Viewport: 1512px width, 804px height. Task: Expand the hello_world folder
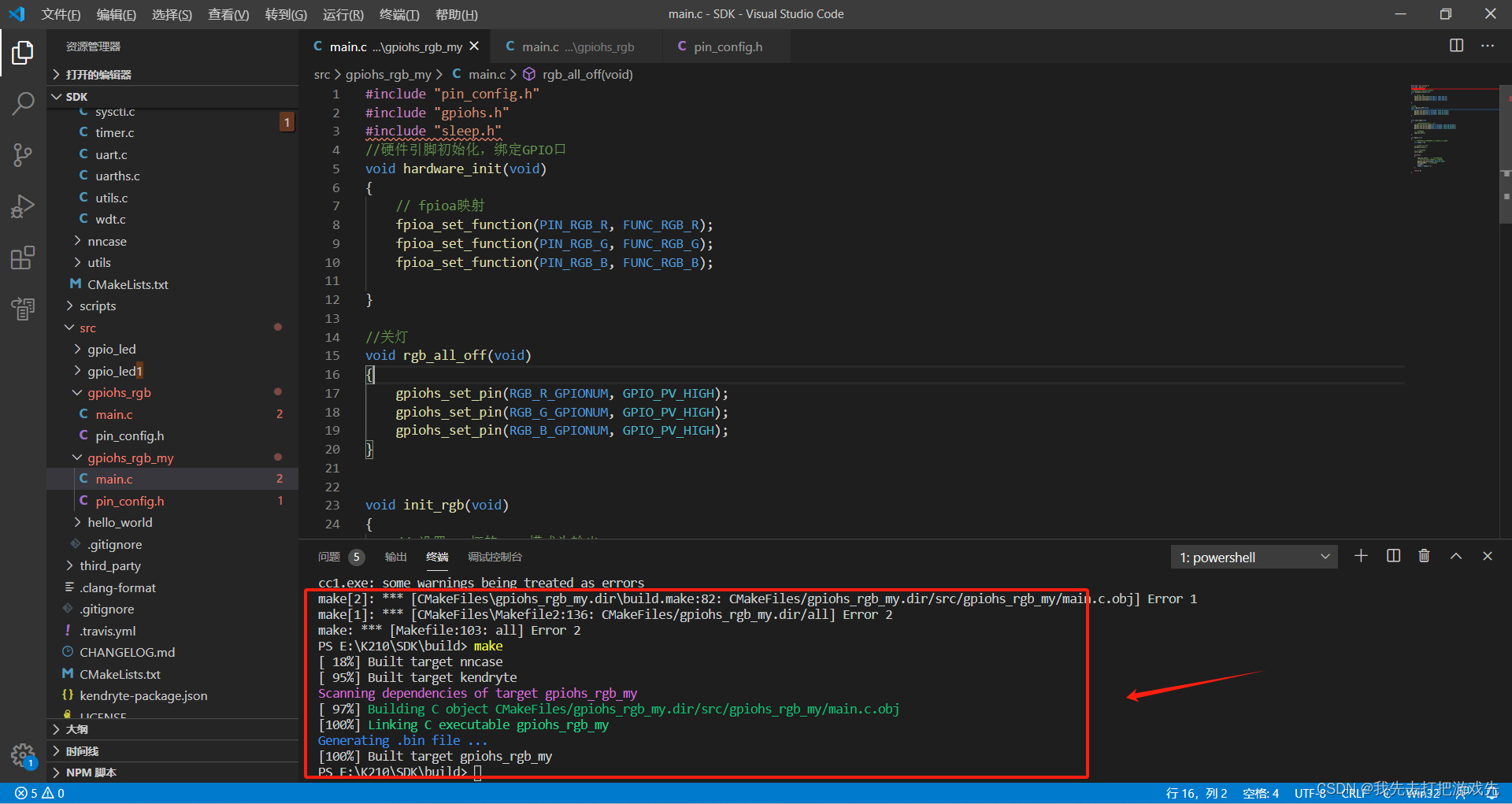click(x=172, y=522)
